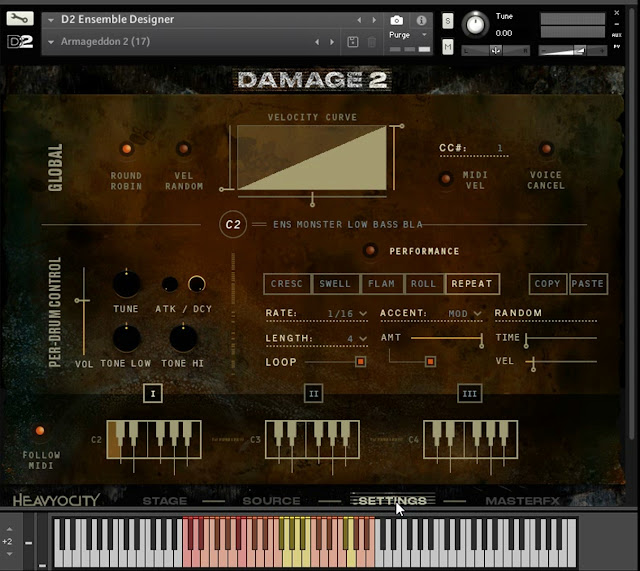Toggle PERFORMANCE on/off light
Screen dimensions: 640x571
(370, 250)
